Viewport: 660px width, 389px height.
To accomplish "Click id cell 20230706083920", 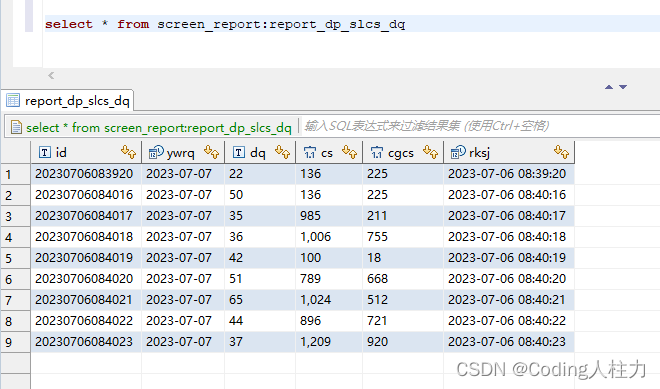I will coord(86,173).
